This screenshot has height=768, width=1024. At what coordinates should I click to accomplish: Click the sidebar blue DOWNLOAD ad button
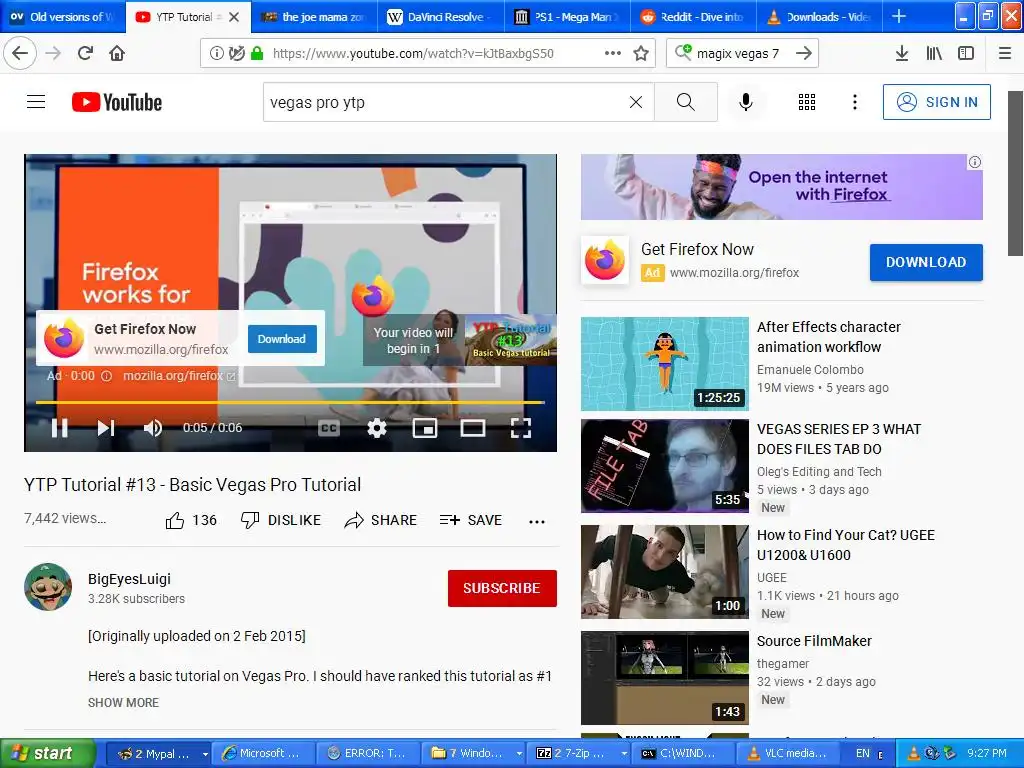[926, 263]
